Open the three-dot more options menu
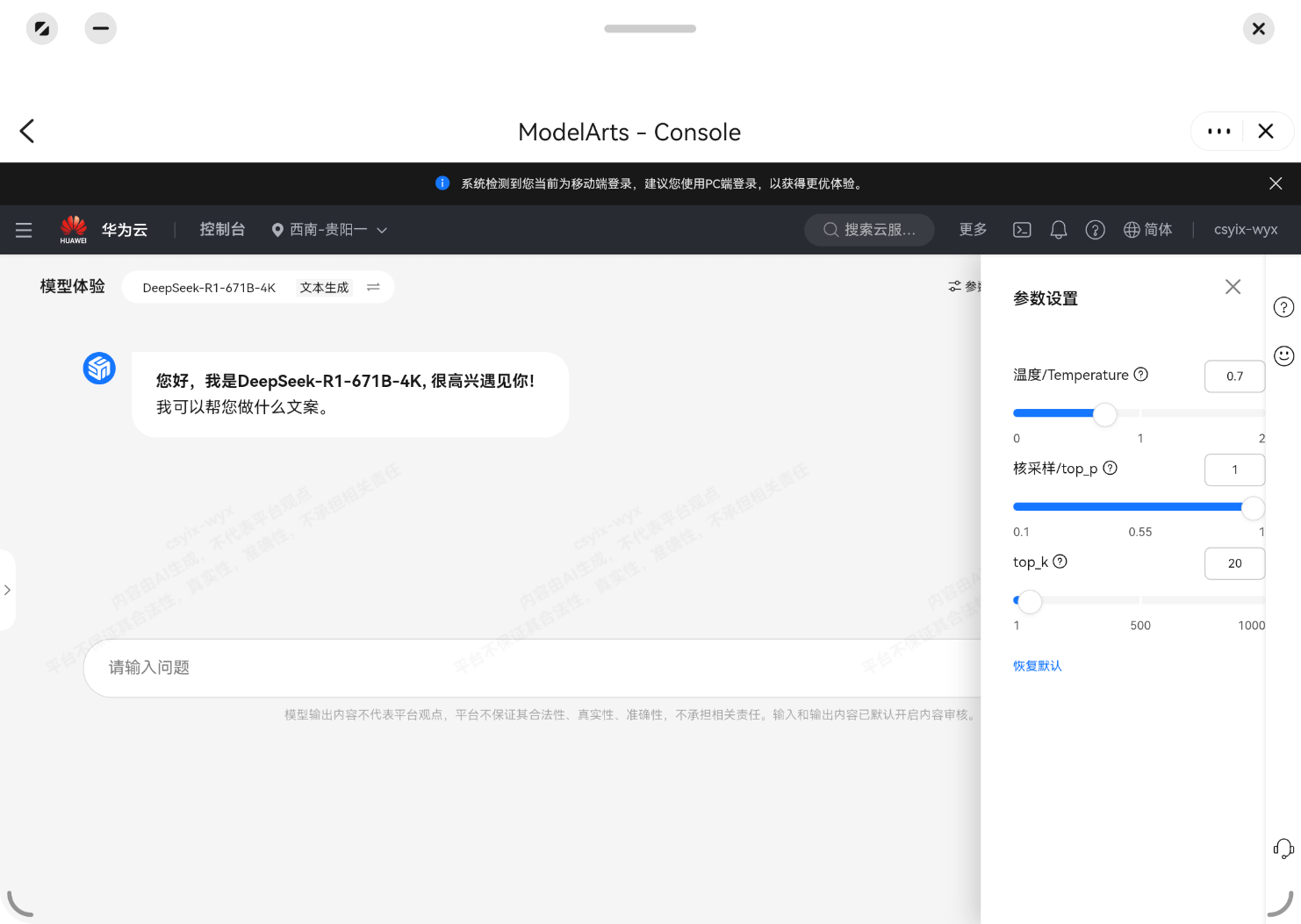The height and width of the screenshot is (924, 1301). tap(1218, 132)
